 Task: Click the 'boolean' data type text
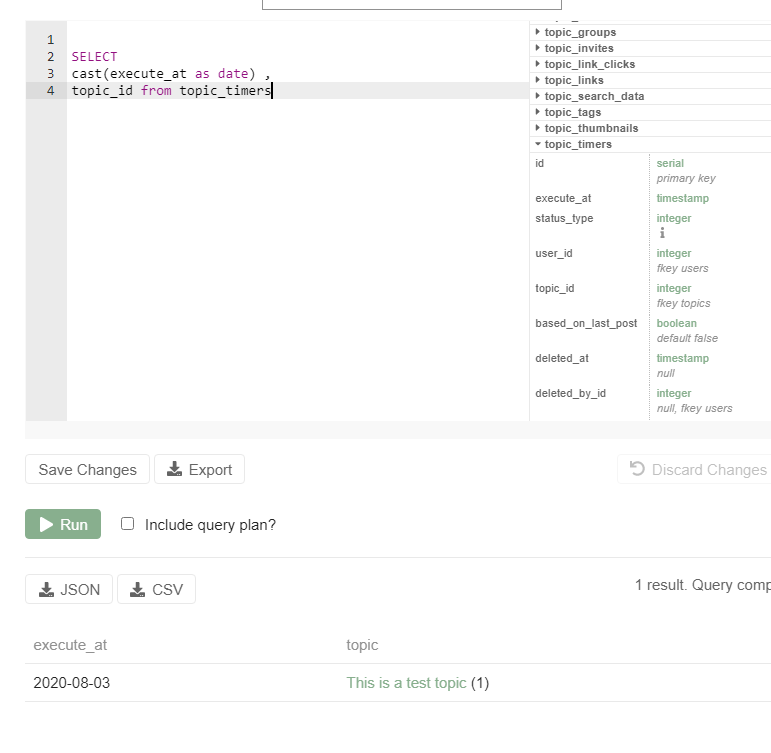676,323
